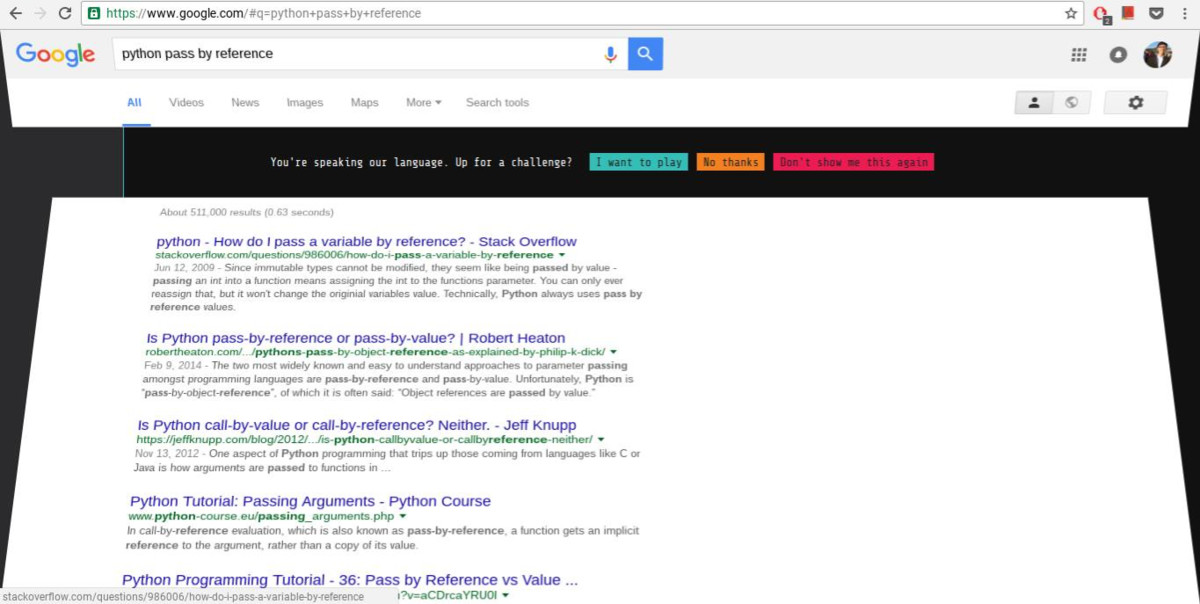Open the red extension icon with badge
This screenshot has height=604, width=1200.
pos(1101,14)
